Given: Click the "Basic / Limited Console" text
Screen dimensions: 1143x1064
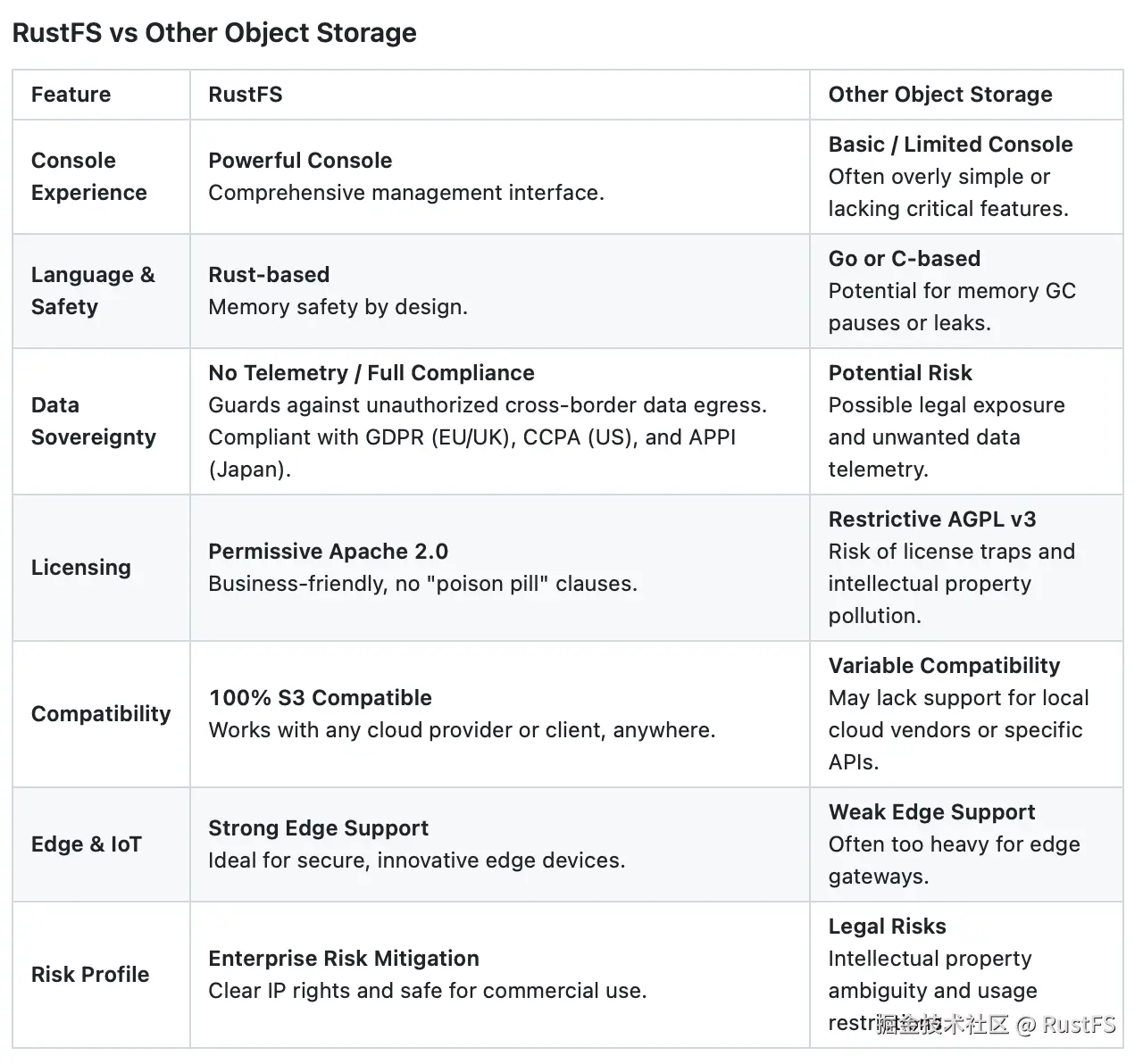Looking at the screenshot, I should [950, 145].
